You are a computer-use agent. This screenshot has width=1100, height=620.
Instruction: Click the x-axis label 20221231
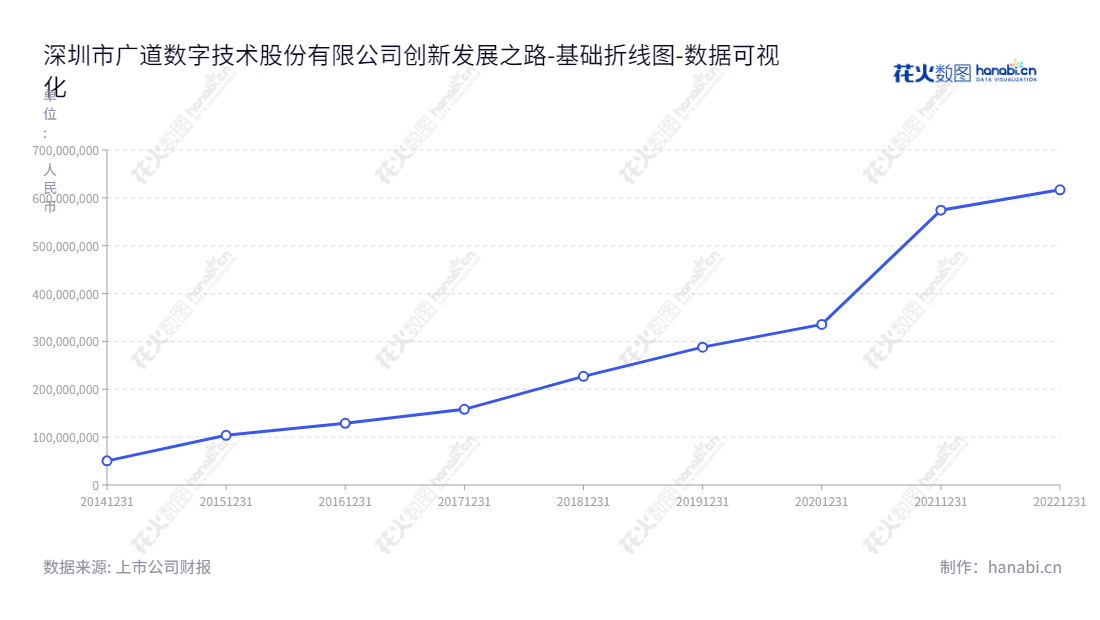point(1060,502)
